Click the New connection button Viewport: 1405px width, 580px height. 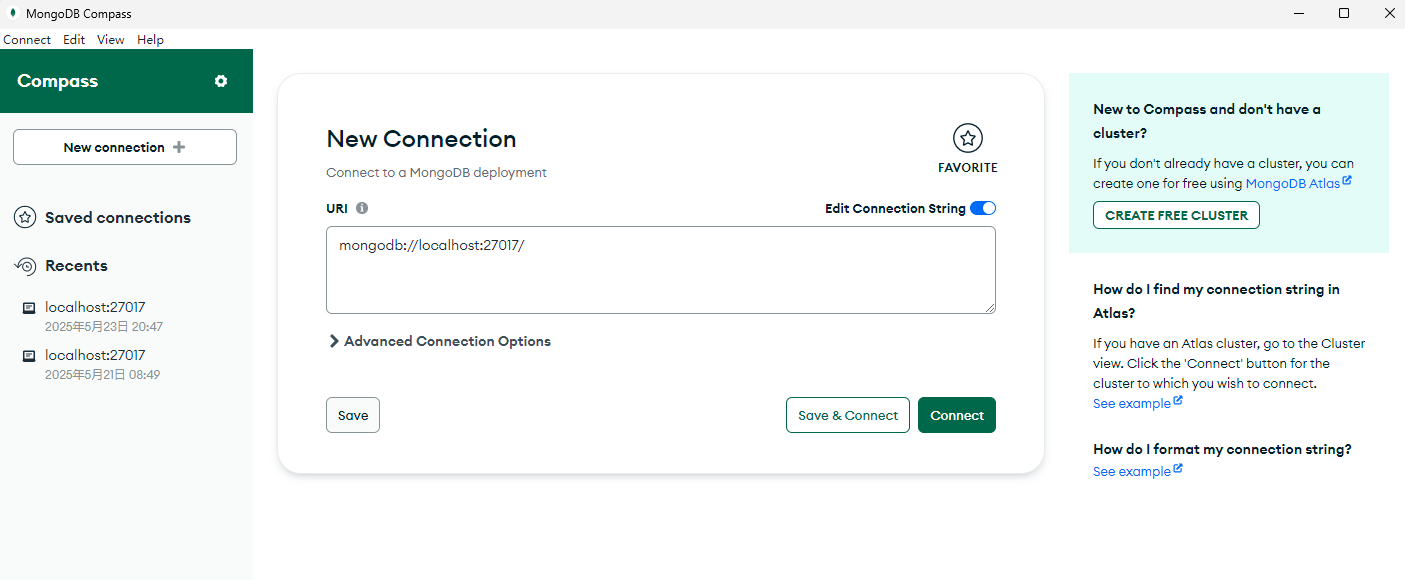click(125, 147)
